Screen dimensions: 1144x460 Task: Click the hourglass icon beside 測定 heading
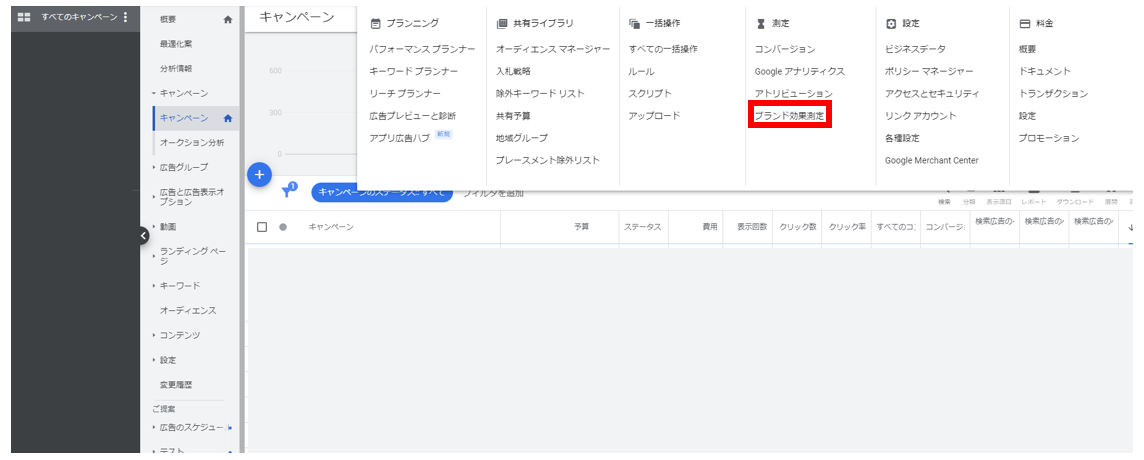point(761,23)
